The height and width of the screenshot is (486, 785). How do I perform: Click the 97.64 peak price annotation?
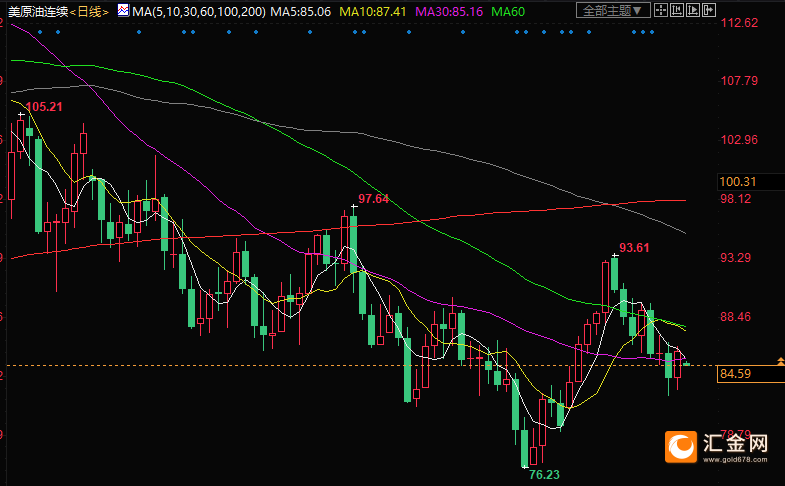(x=373, y=199)
